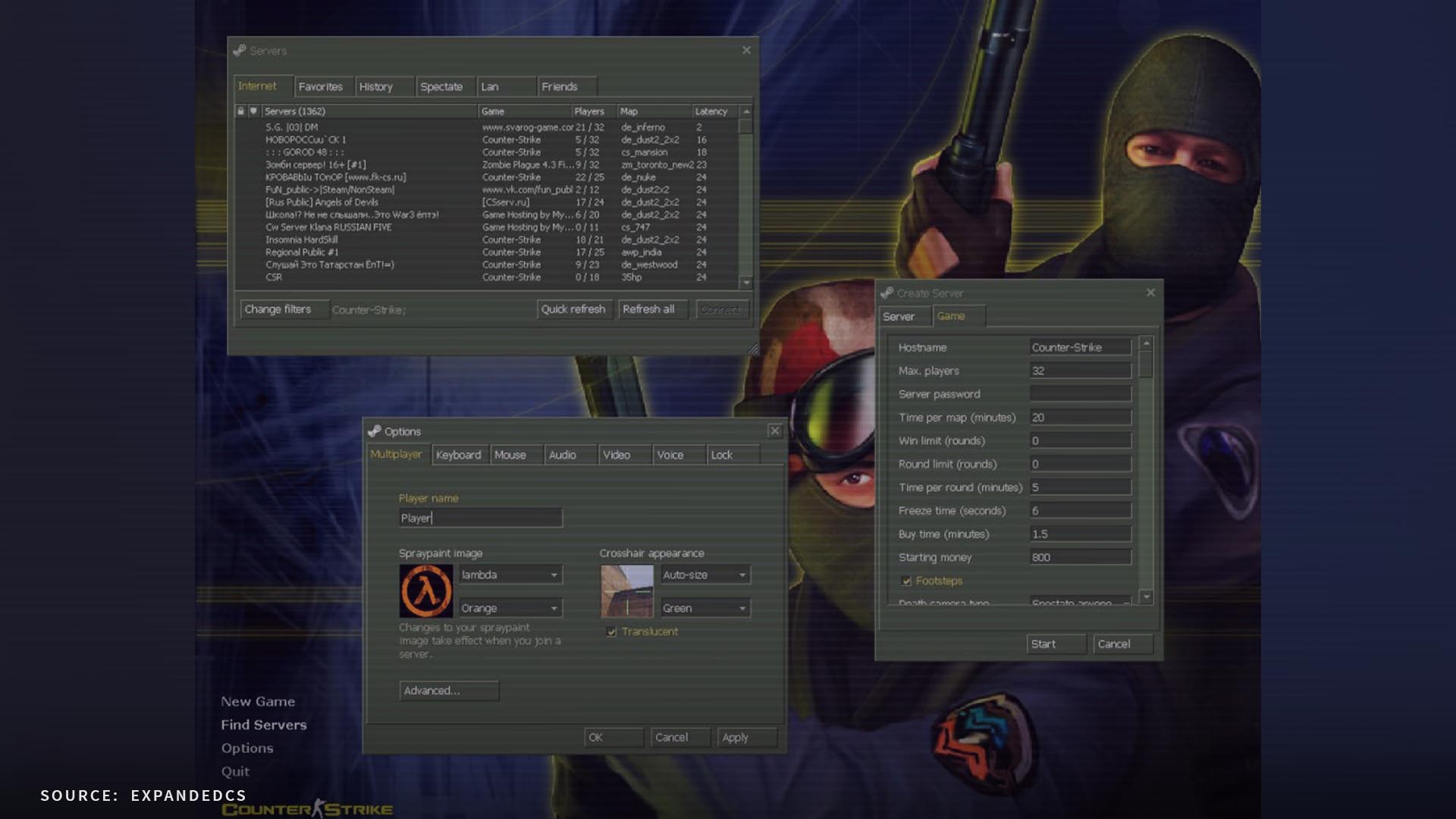
Task: Close the Options window
Action: coord(774,431)
